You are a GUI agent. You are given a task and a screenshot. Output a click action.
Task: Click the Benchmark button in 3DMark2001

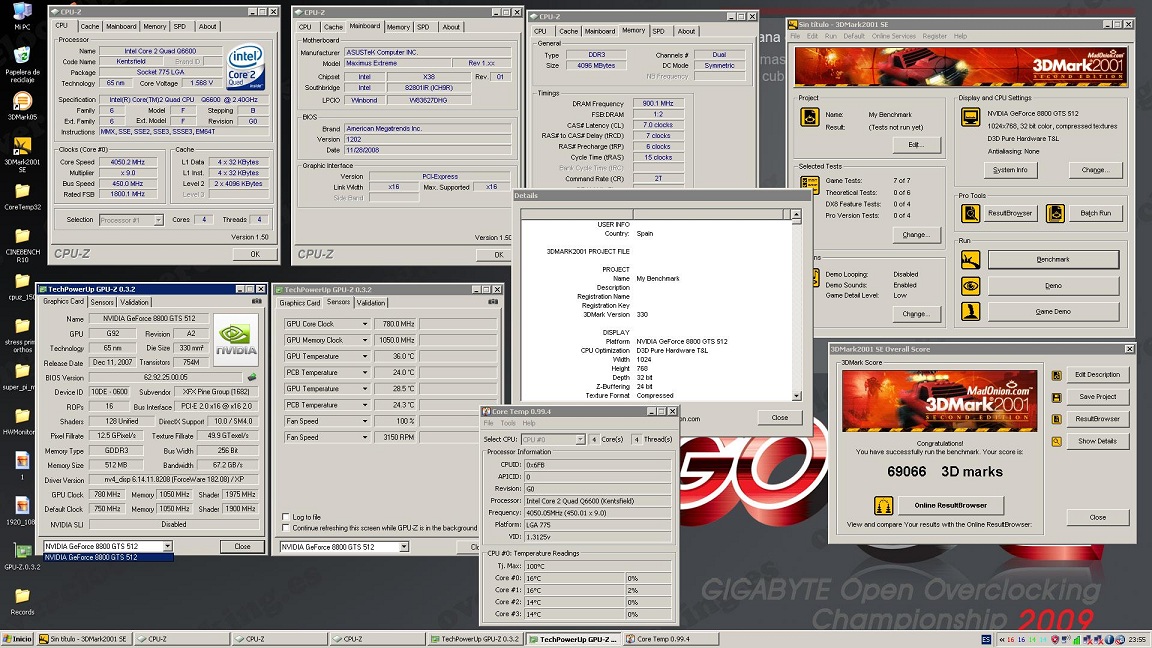(1053, 259)
